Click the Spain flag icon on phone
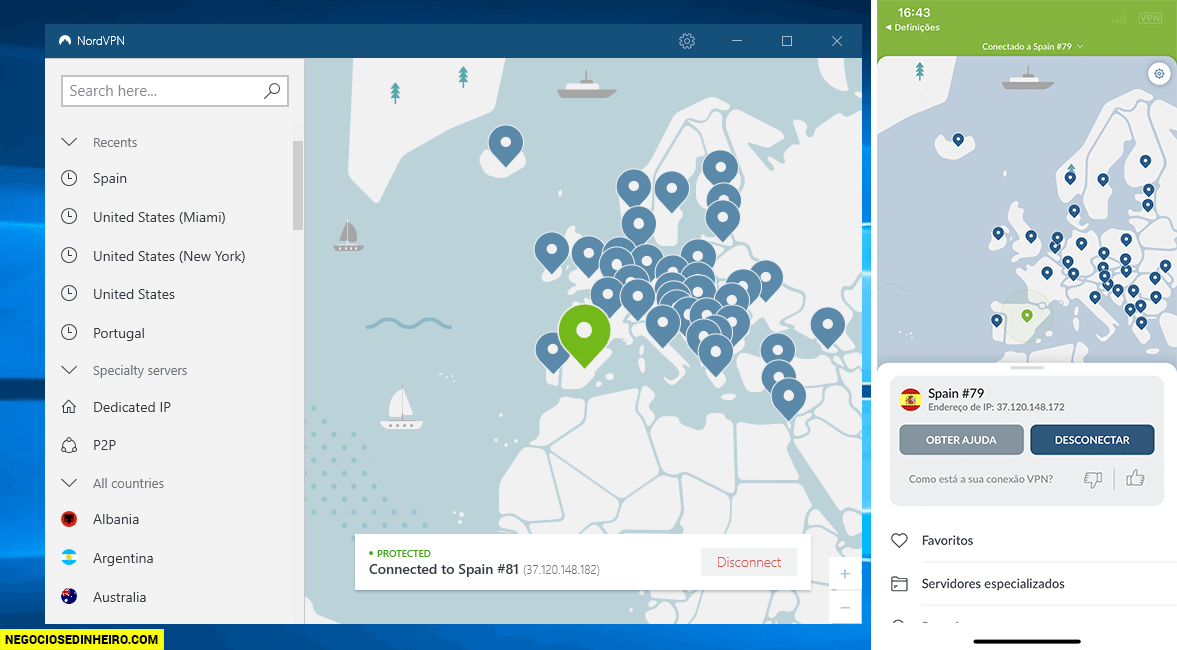 click(x=911, y=399)
